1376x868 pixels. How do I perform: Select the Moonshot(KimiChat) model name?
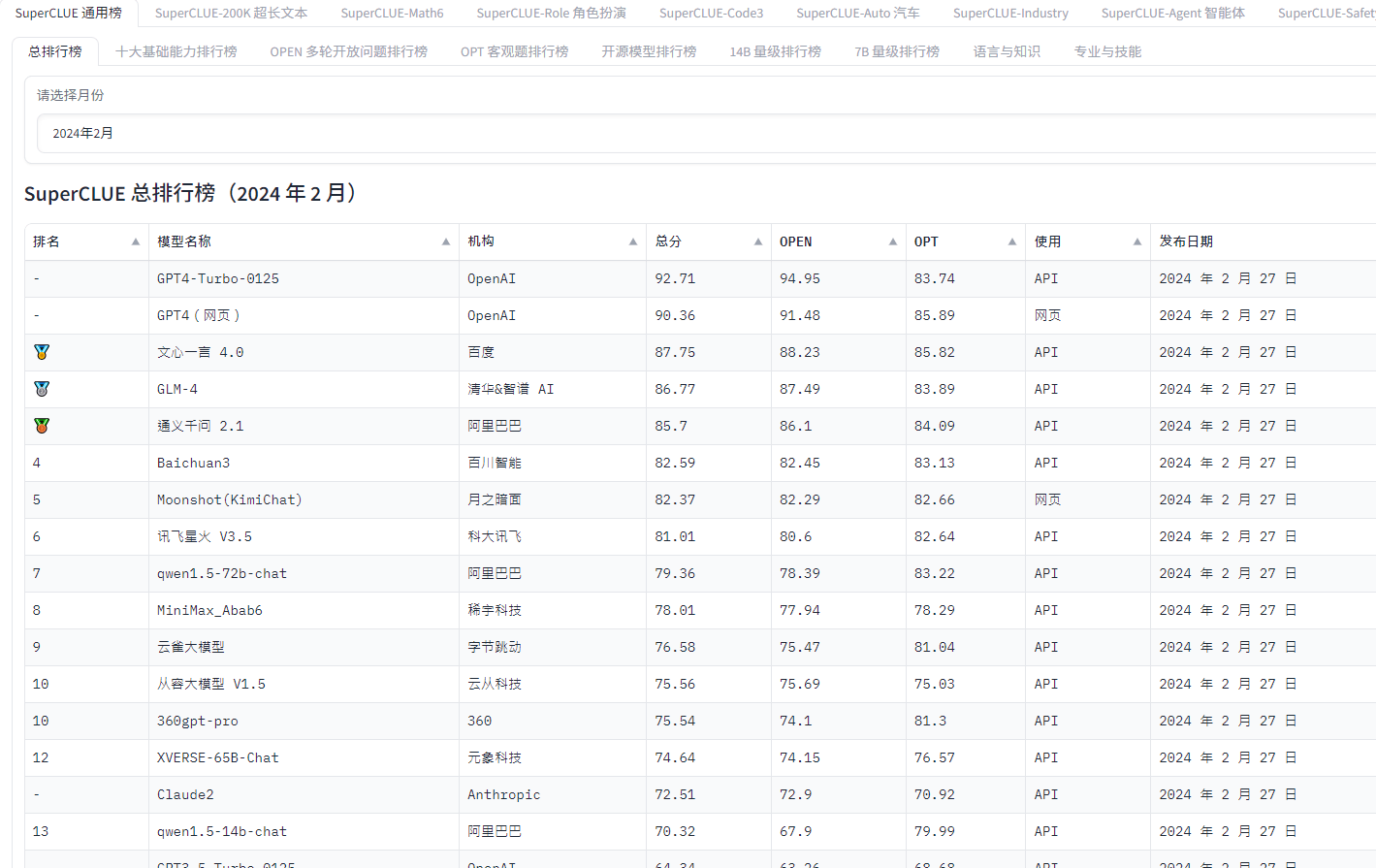[x=230, y=499]
